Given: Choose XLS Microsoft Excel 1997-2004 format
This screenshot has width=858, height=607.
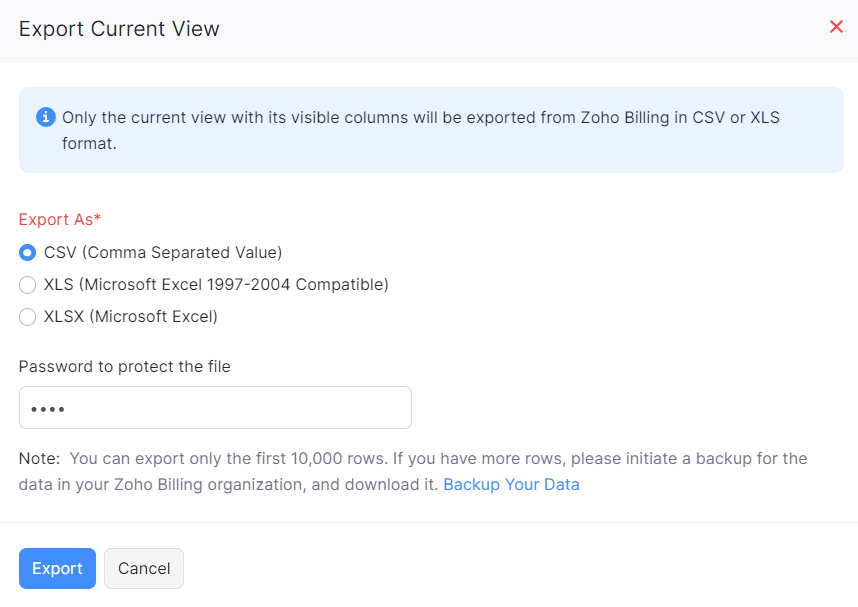Looking at the screenshot, I should [27, 285].
